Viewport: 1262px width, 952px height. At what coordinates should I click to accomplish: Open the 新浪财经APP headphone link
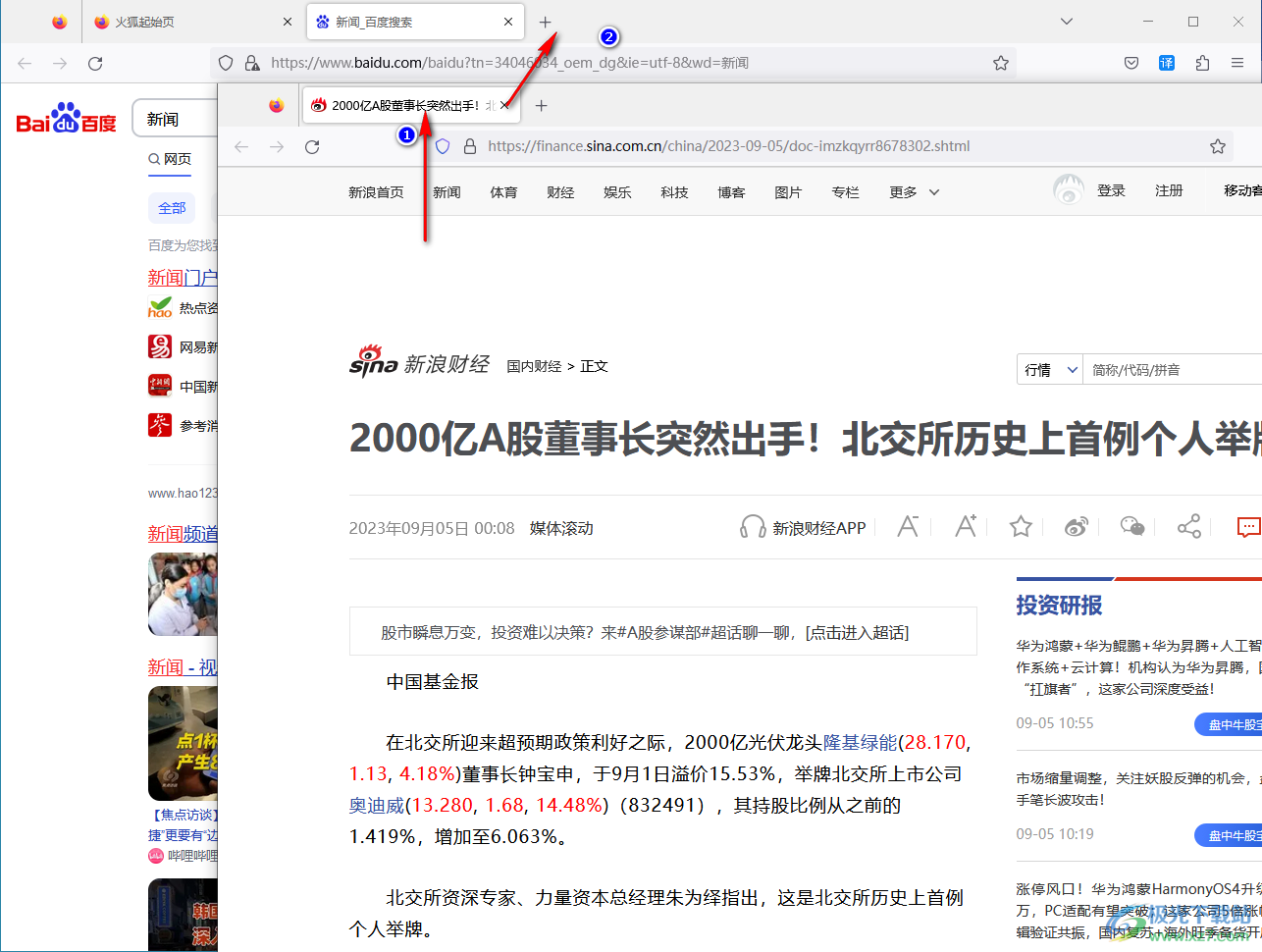[x=803, y=527]
